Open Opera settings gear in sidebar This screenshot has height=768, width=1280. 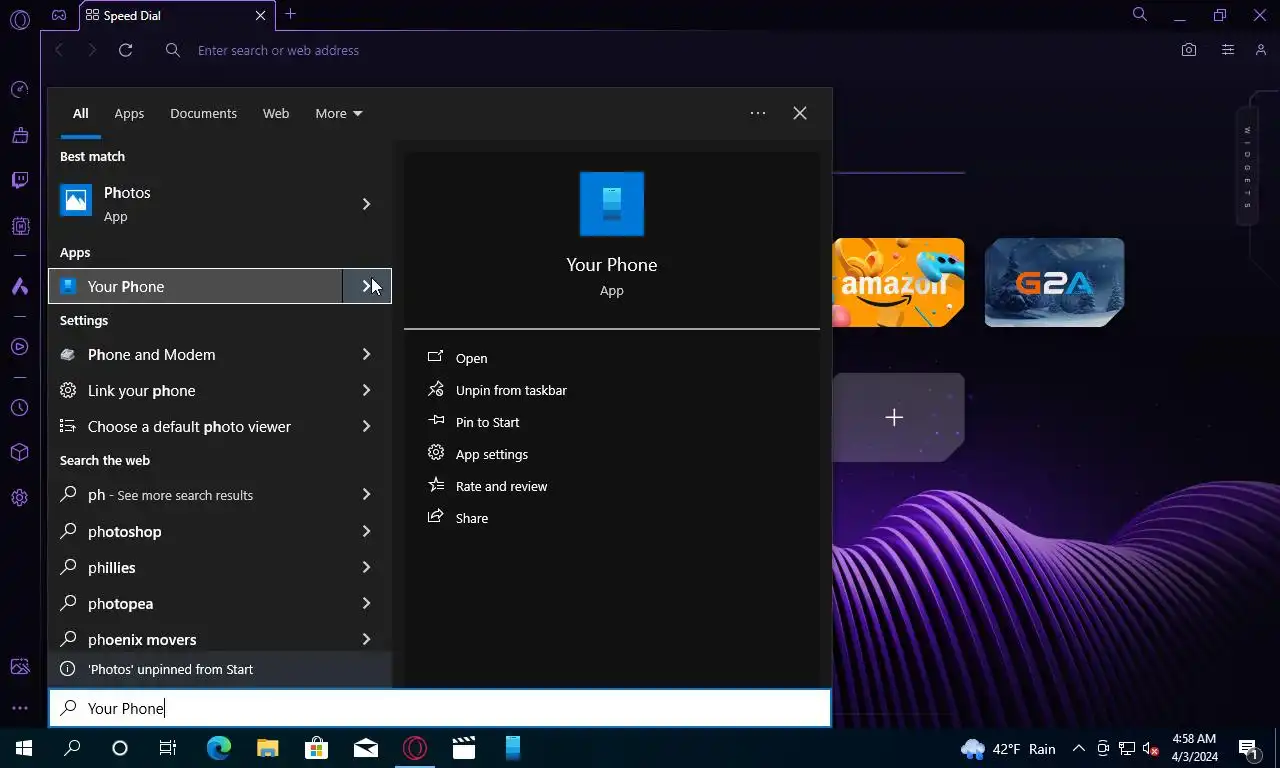click(x=19, y=498)
